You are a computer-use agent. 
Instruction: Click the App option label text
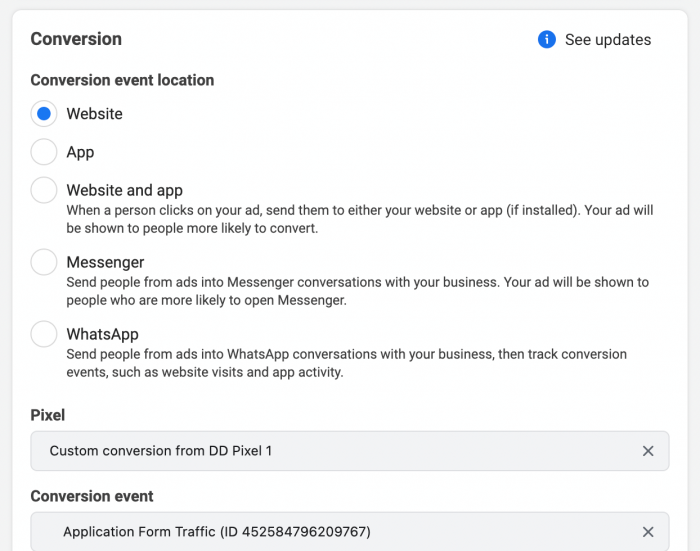pyautogui.click(x=80, y=152)
